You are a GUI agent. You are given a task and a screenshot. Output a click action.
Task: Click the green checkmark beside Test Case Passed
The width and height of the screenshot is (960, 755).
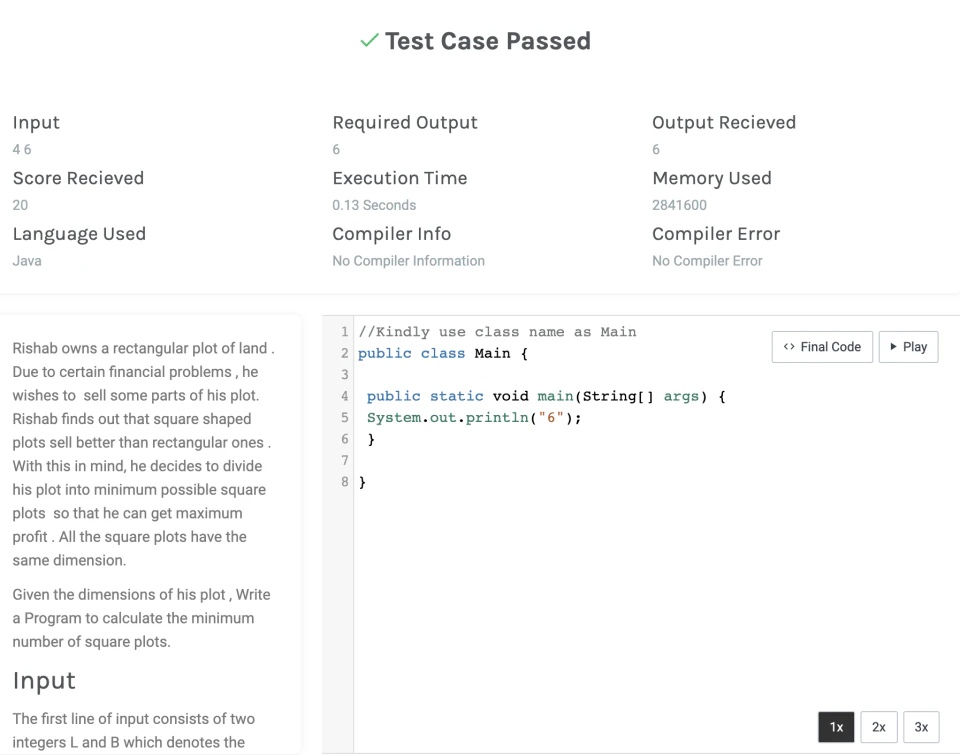[369, 41]
